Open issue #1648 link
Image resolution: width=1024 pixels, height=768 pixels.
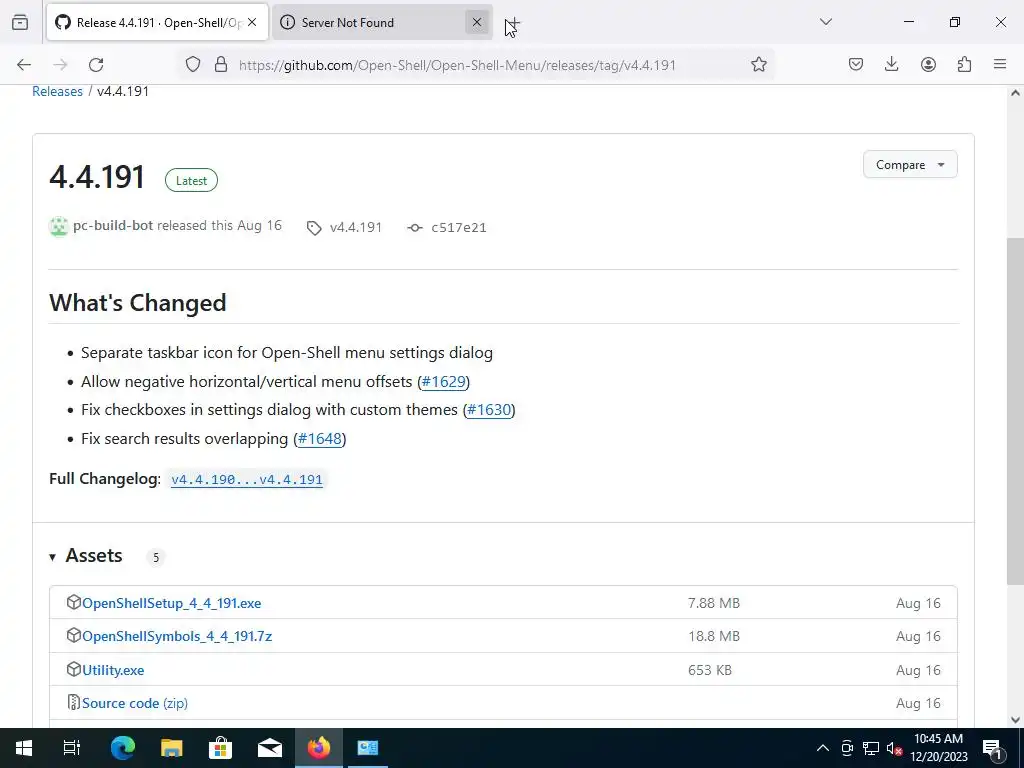319,438
